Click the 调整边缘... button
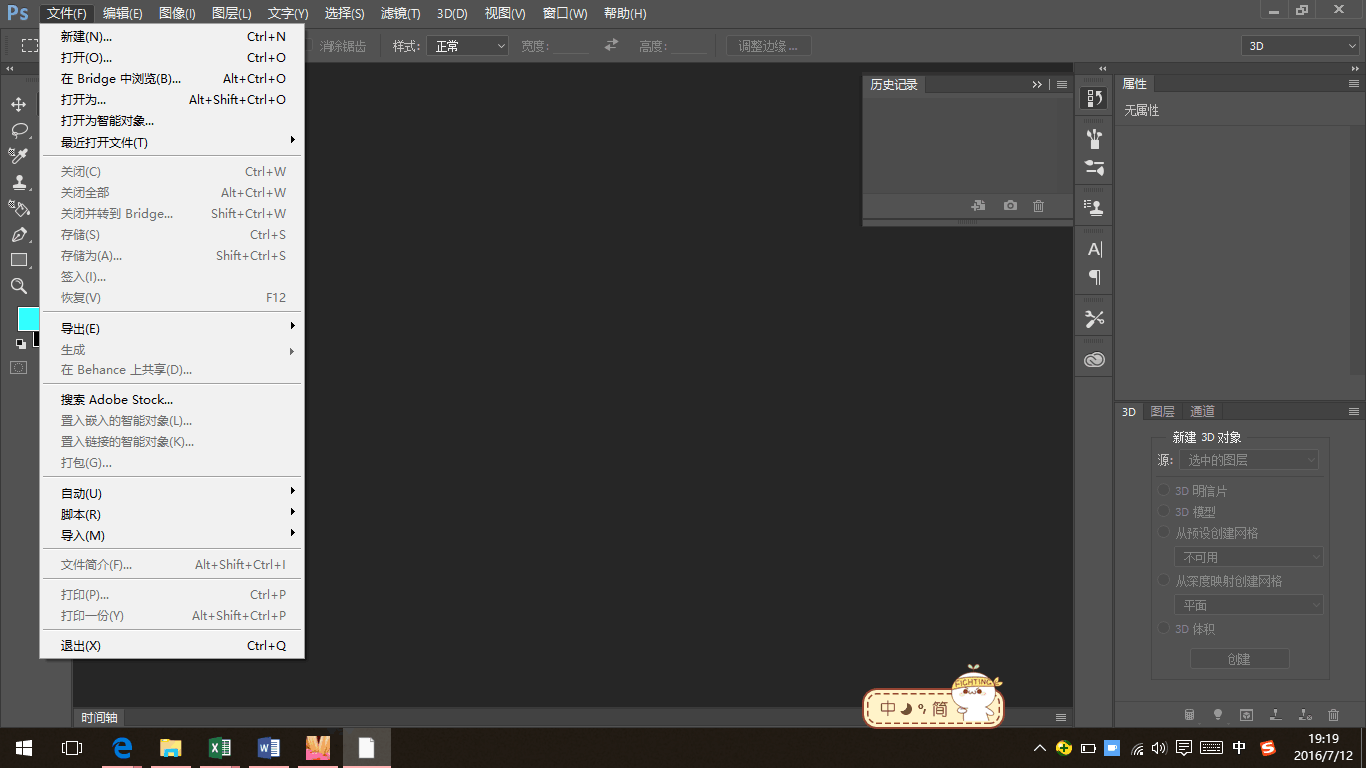The width and height of the screenshot is (1366, 768). pos(768,46)
